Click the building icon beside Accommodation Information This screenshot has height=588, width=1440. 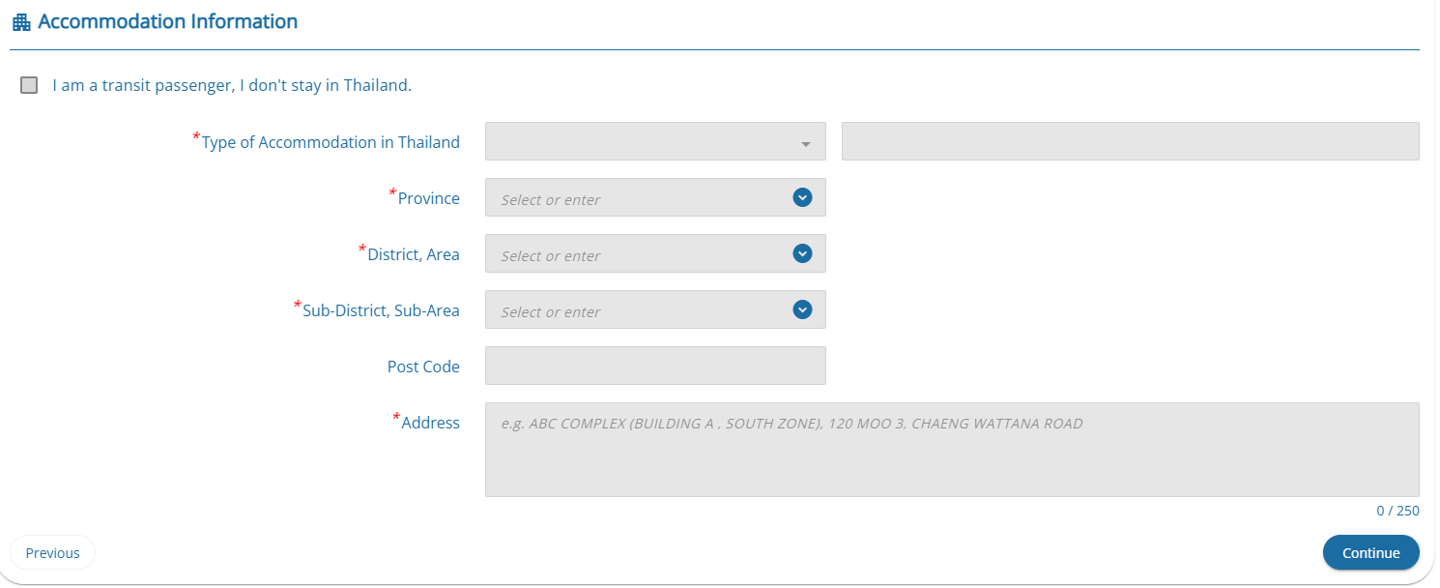(x=21, y=22)
